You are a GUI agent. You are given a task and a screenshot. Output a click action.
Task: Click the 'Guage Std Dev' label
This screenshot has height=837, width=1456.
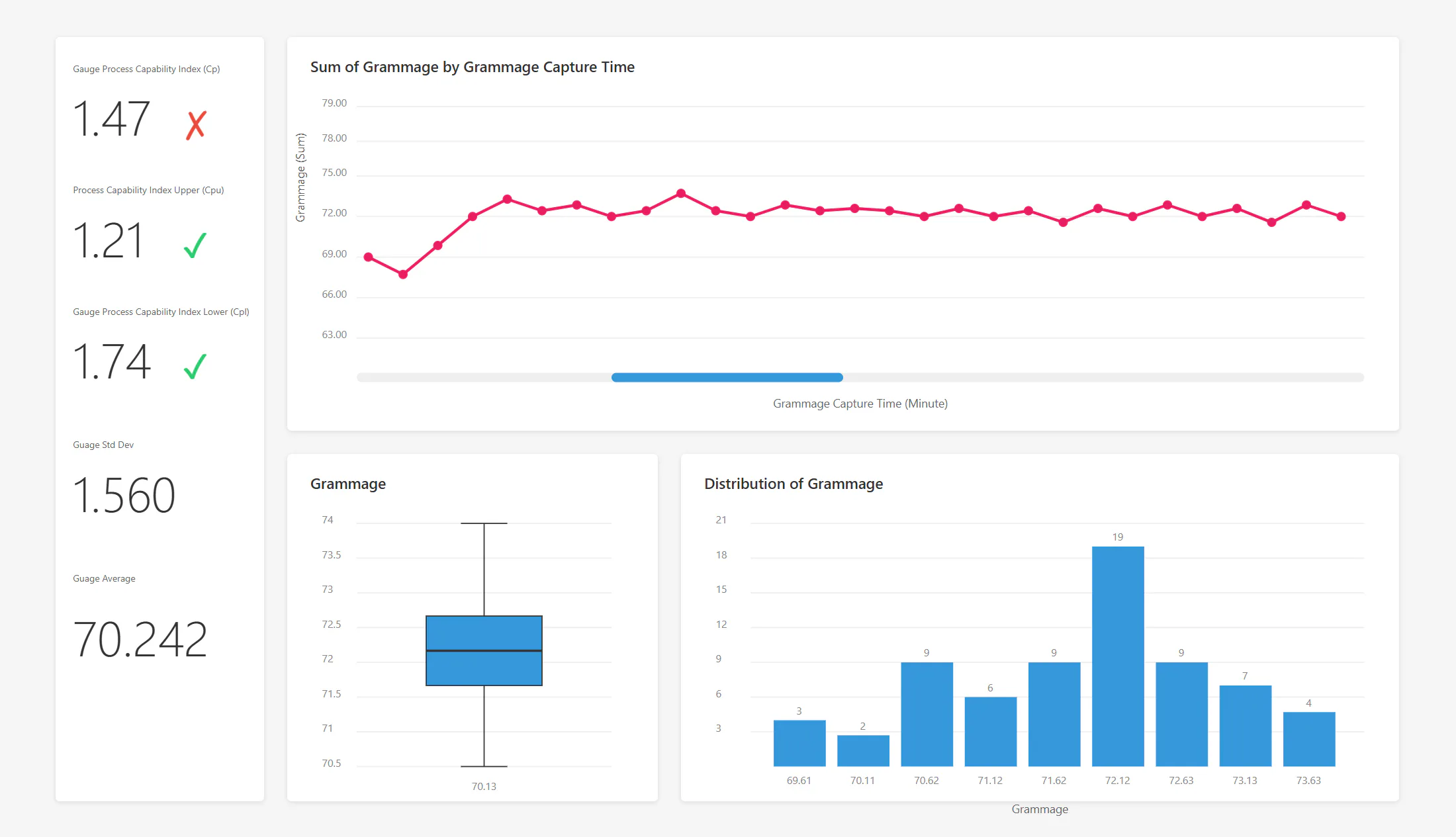point(103,445)
